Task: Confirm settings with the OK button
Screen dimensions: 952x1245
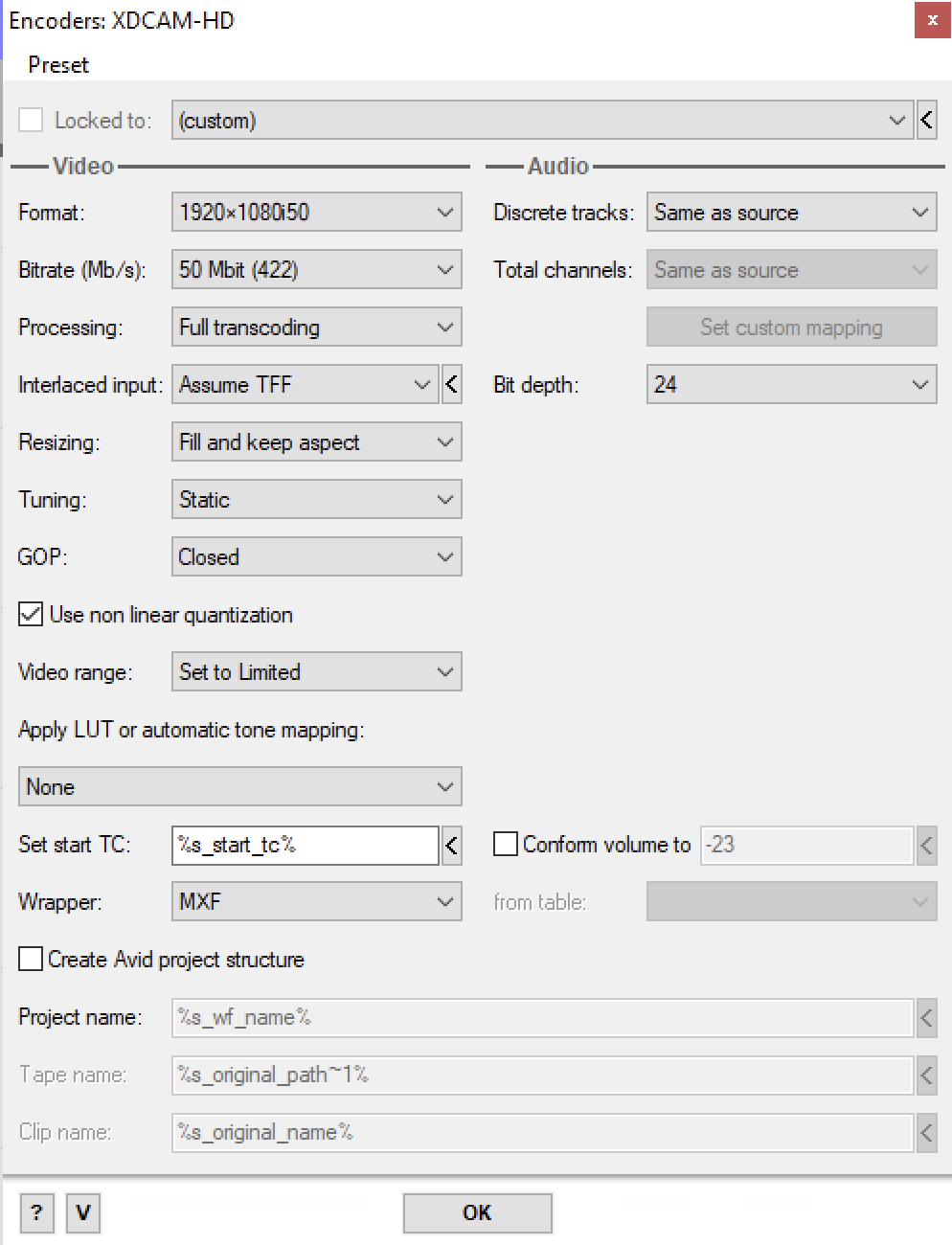Action: 477,1213
